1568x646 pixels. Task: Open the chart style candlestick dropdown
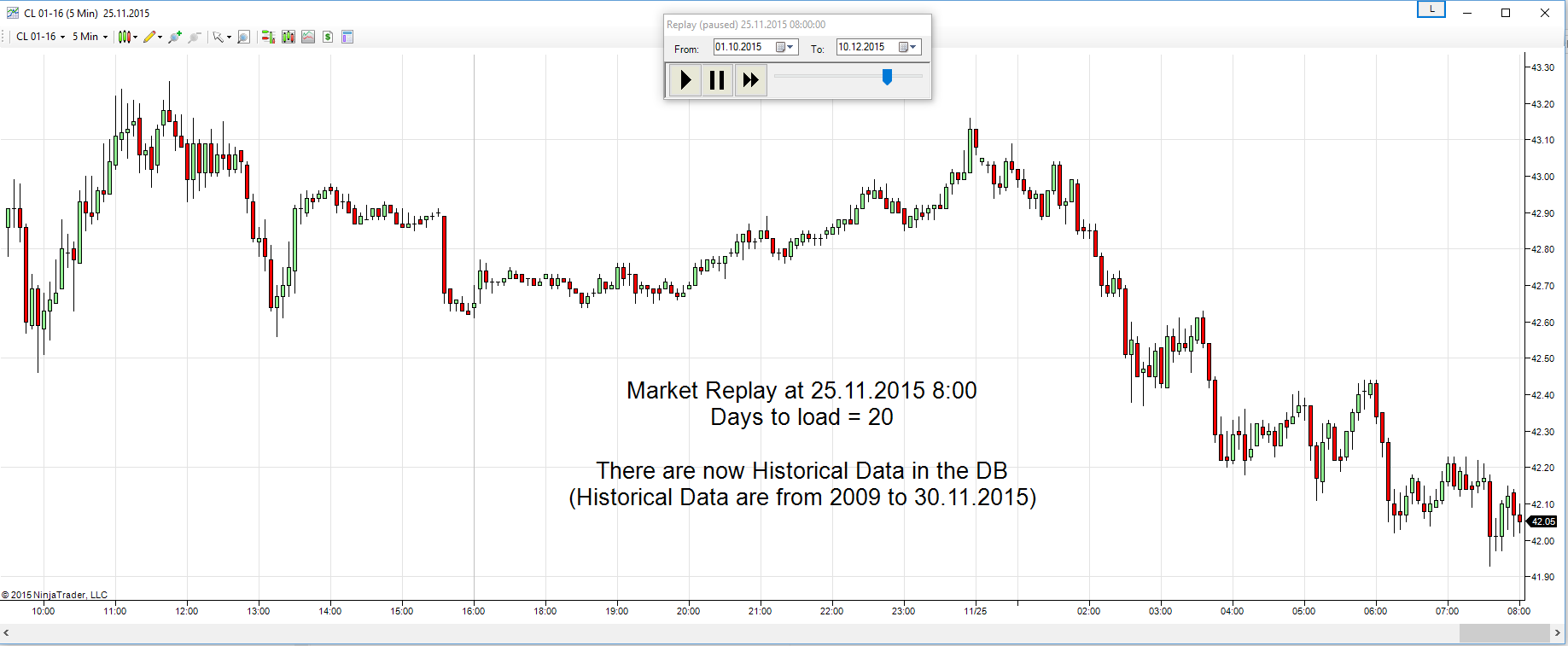(127, 37)
